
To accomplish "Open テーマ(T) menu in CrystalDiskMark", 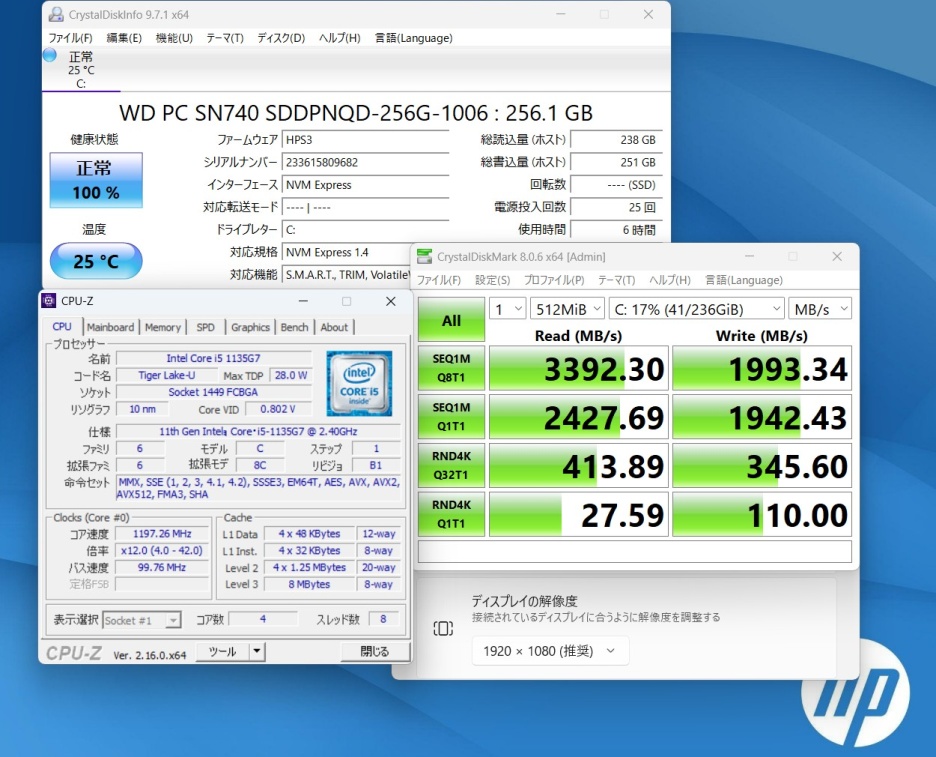I will coord(617,280).
